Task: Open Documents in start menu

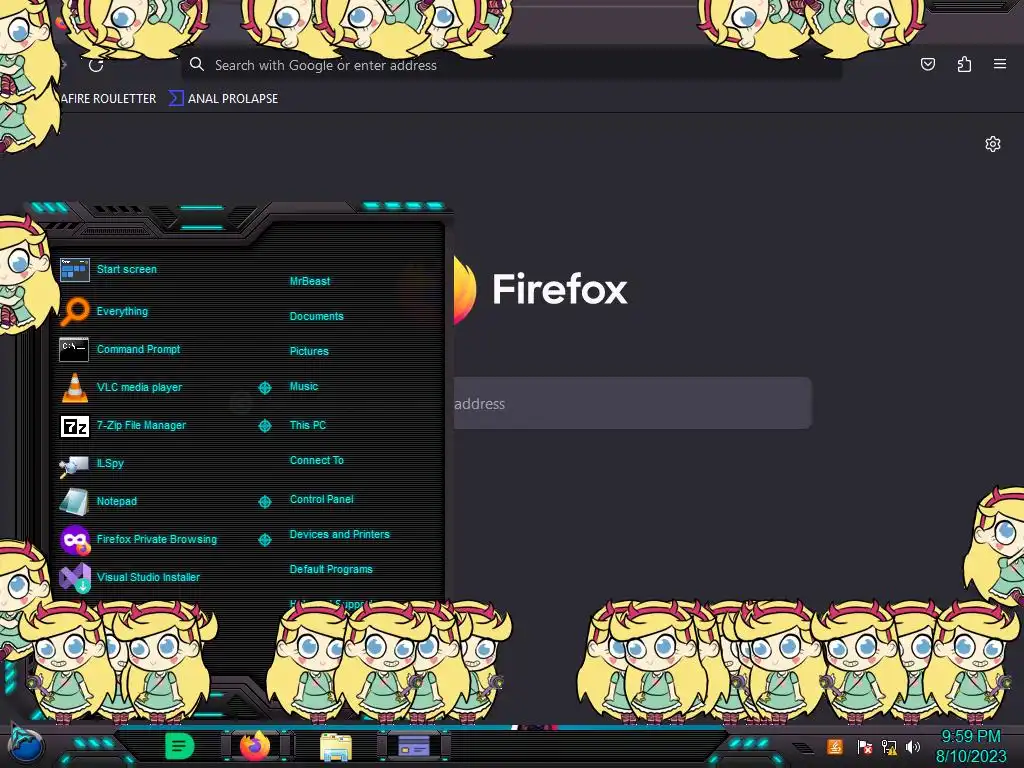Action: coord(316,316)
